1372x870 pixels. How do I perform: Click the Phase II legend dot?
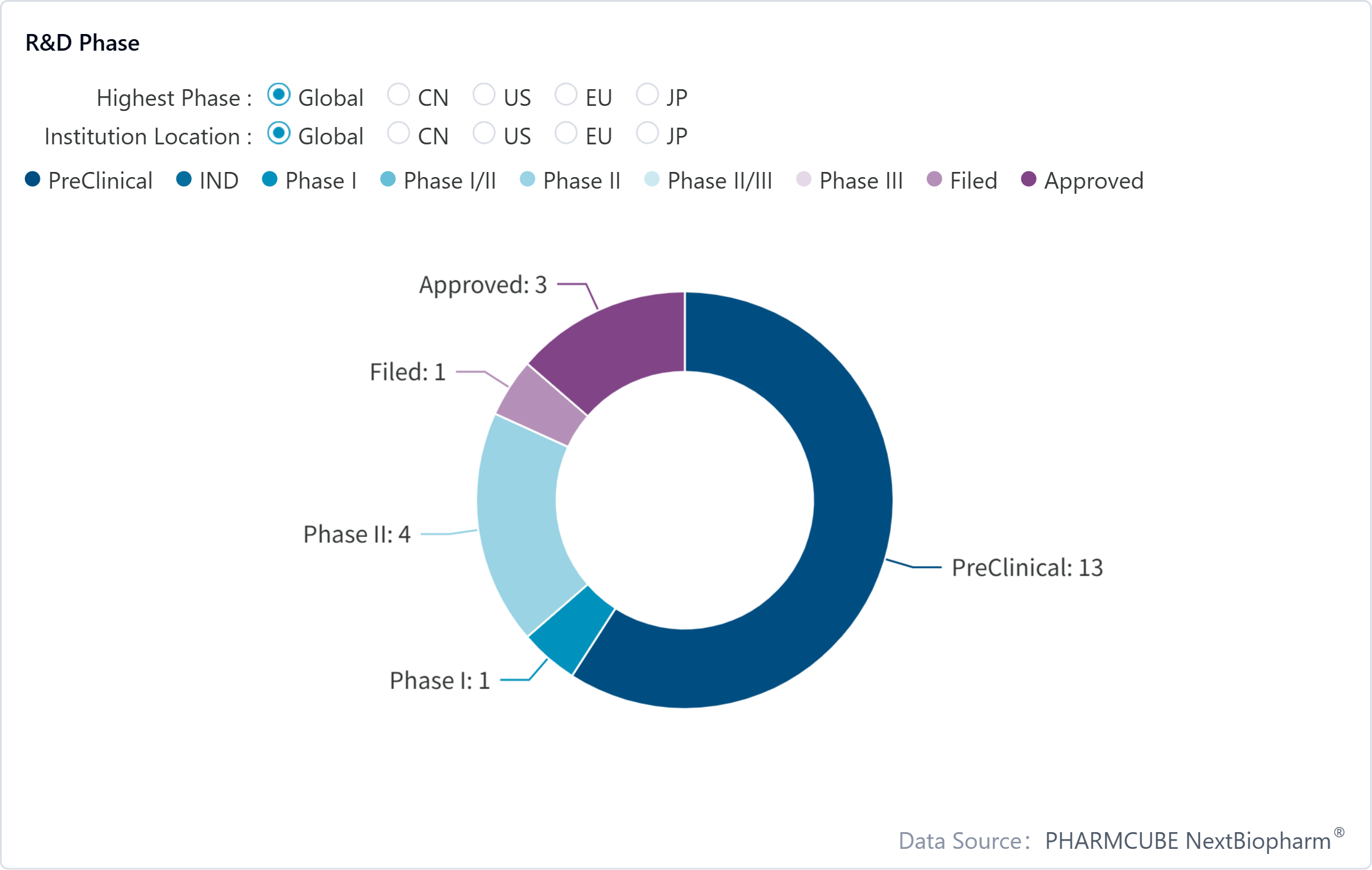(527, 180)
